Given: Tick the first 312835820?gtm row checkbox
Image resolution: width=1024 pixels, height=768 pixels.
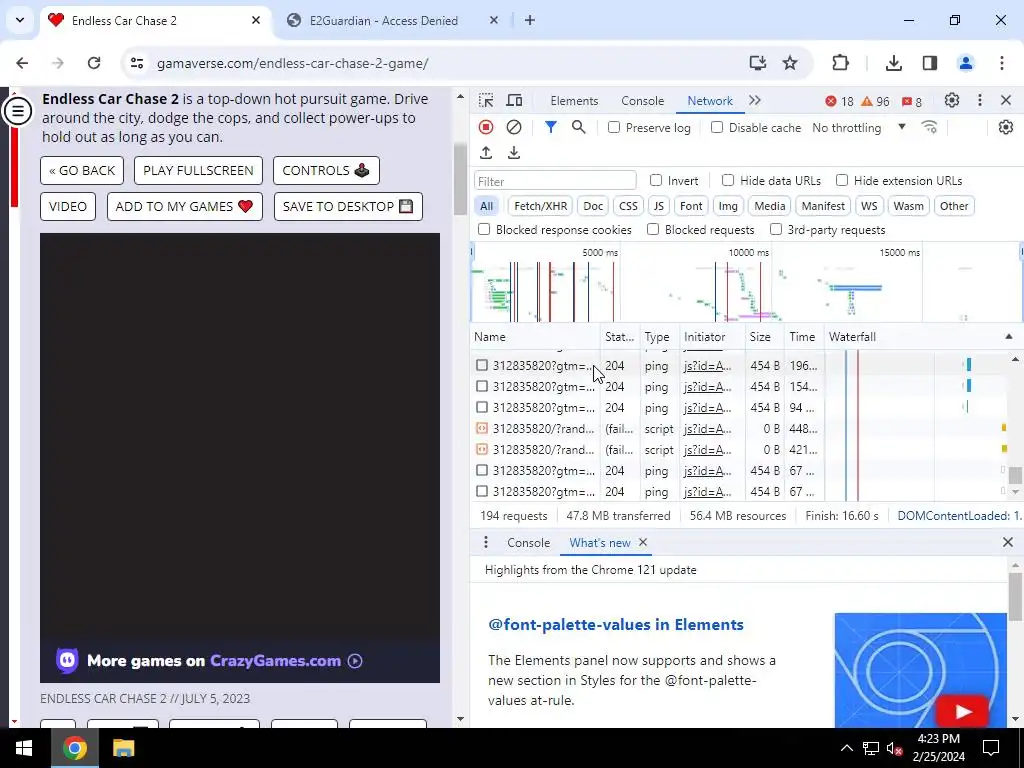Looking at the screenshot, I should pos(482,365).
